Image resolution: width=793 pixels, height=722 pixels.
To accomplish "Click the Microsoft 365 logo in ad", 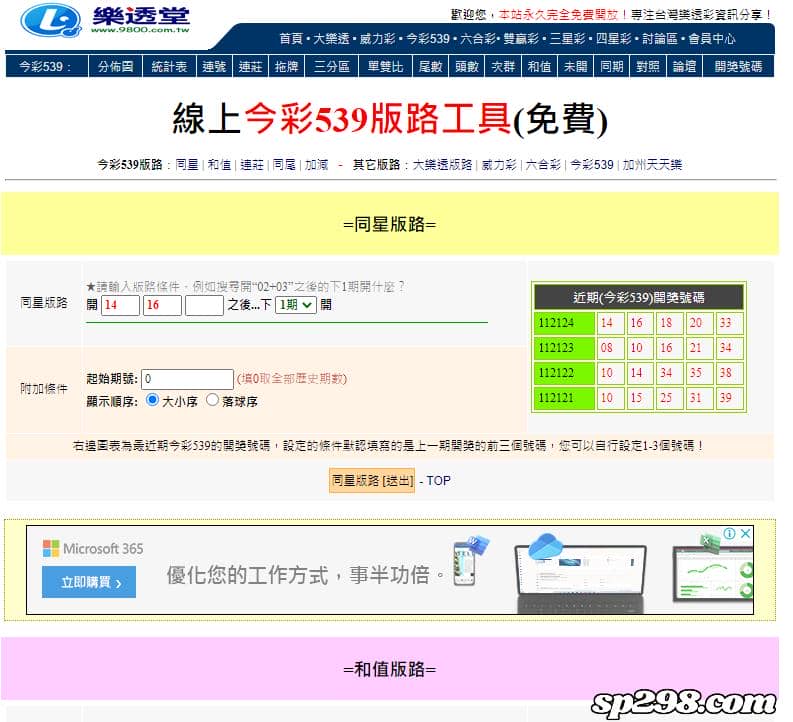I will click(93, 549).
